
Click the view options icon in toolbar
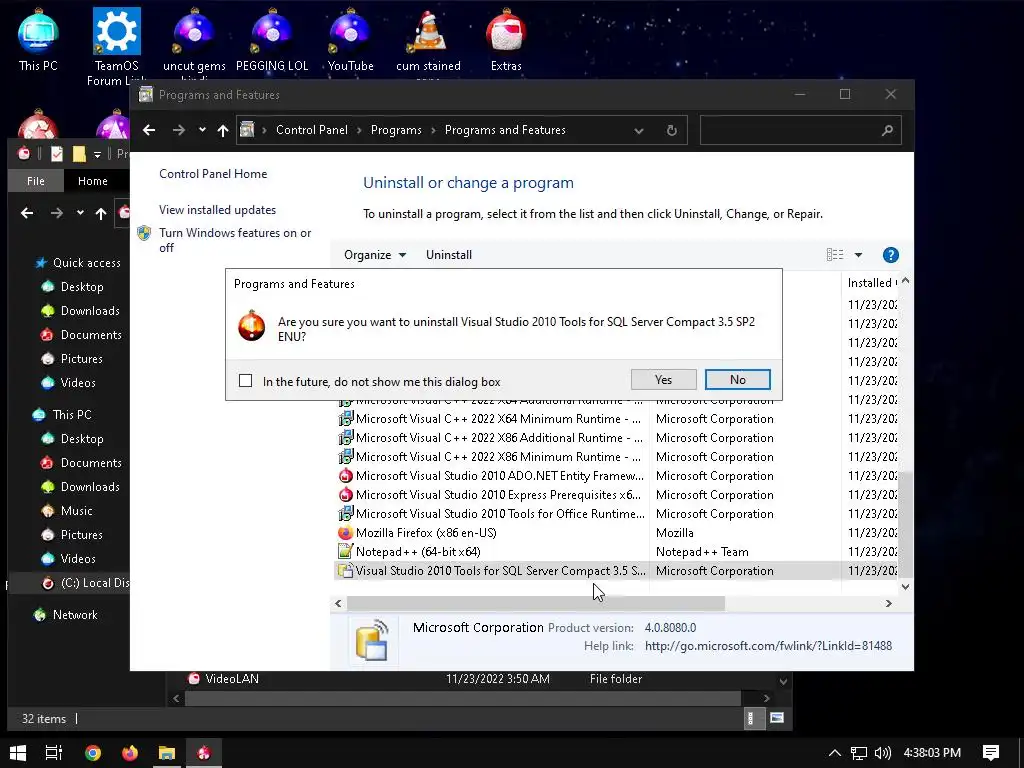pos(835,255)
